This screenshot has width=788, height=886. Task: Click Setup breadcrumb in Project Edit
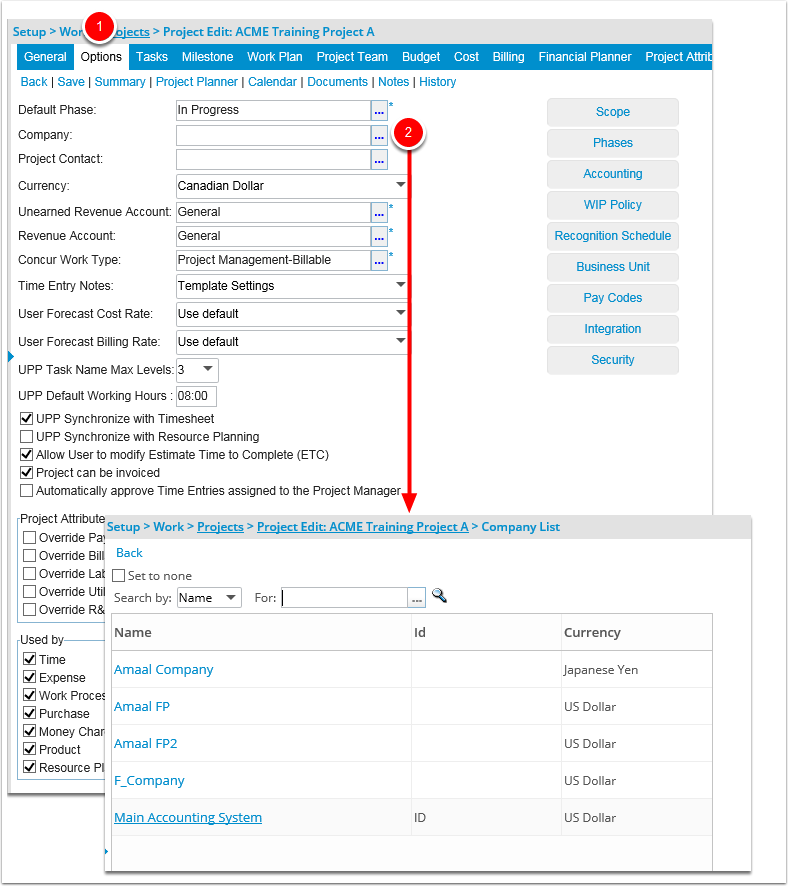pyautogui.click(x=29, y=32)
